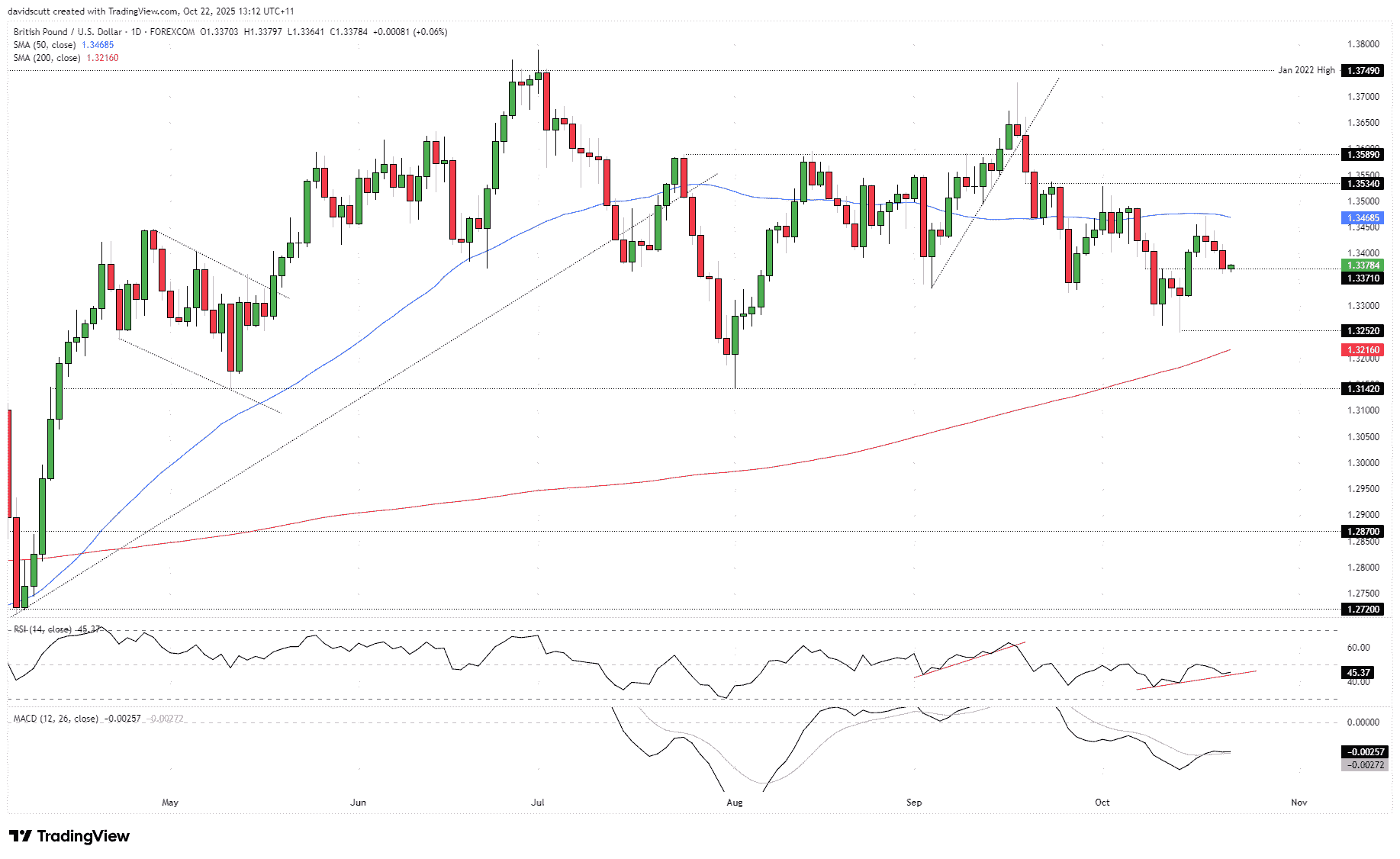Click the 1.35890 resistance level label
Screen dimensions: 1400x859
pyautogui.click(x=1363, y=155)
